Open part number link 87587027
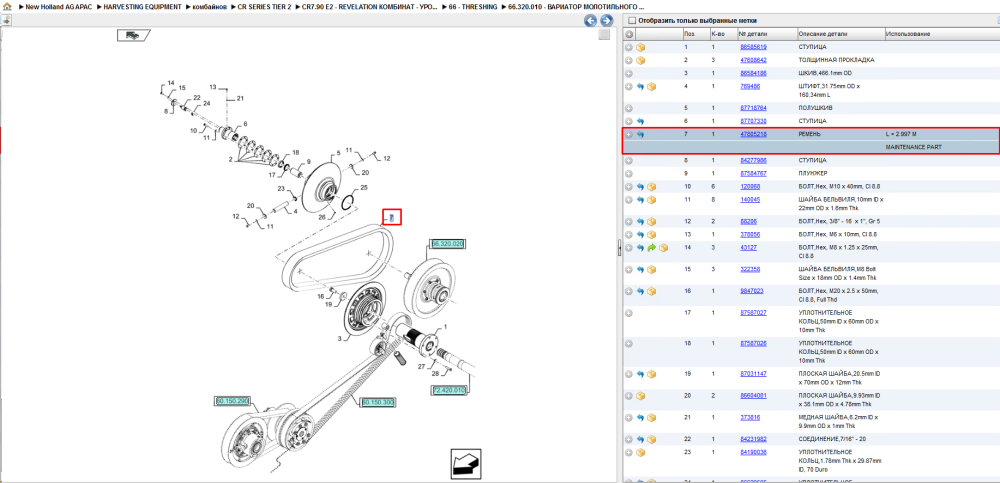 coord(753,313)
